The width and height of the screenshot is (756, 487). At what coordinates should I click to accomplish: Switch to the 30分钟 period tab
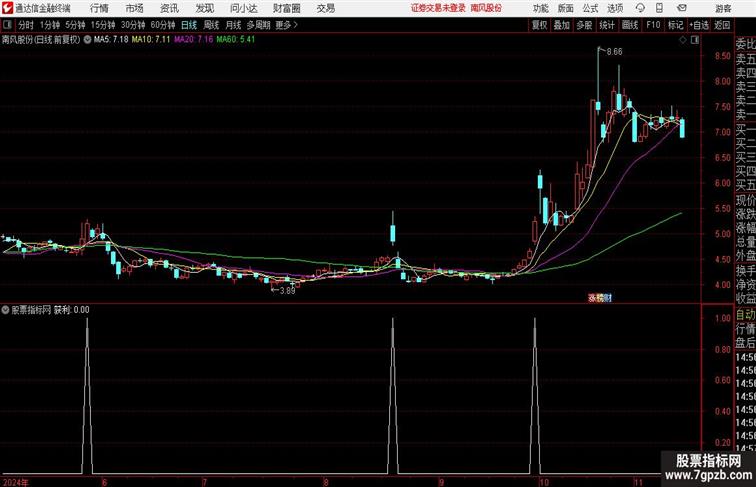pyautogui.click(x=133, y=25)
